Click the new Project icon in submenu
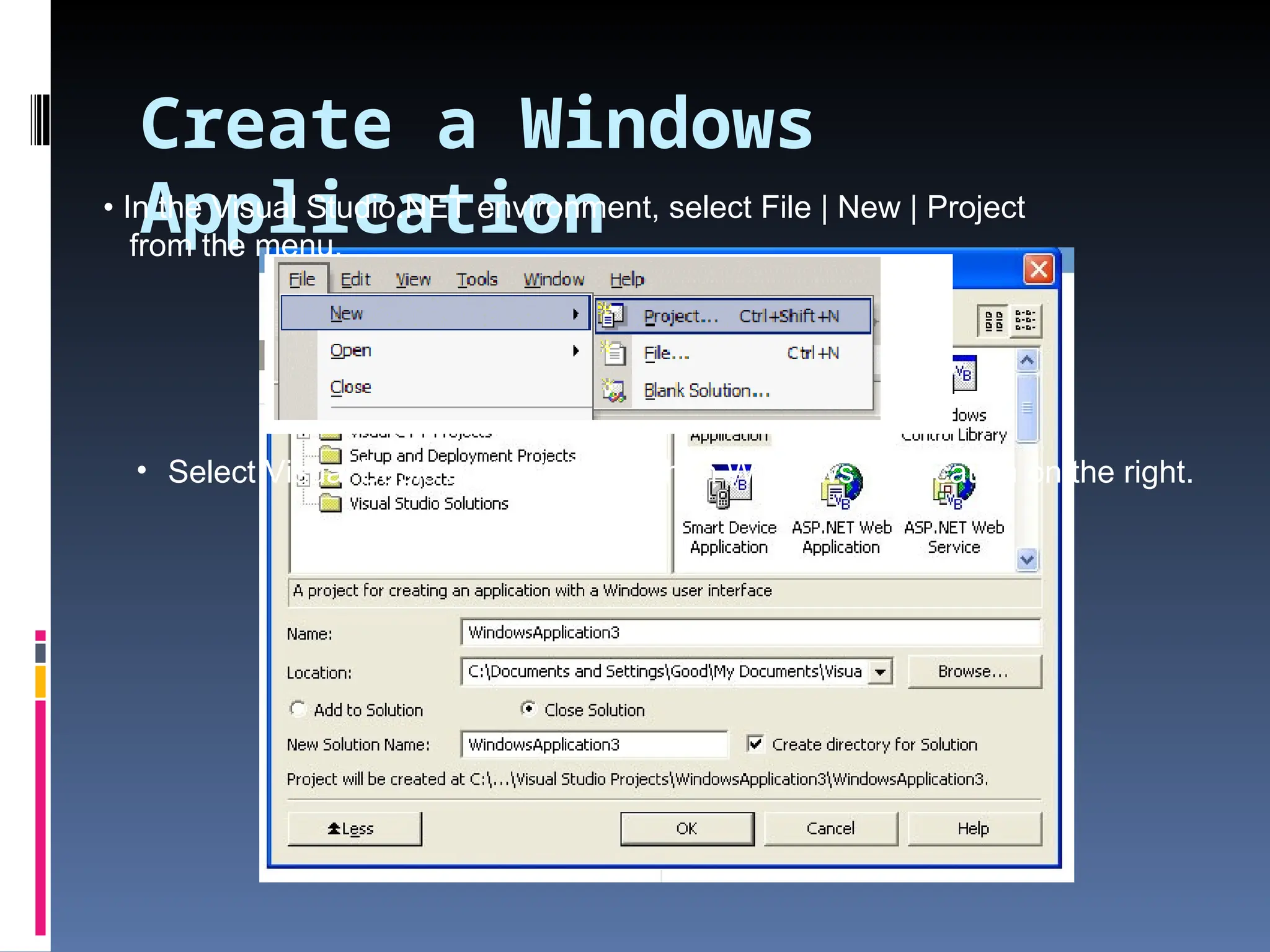The height and width of the screenshot is (952, 1270). click(x=612, y=316)
